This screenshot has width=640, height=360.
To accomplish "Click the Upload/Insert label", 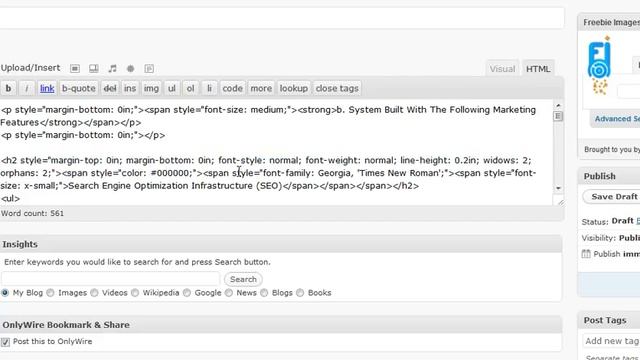I will [x=30, y=68].
